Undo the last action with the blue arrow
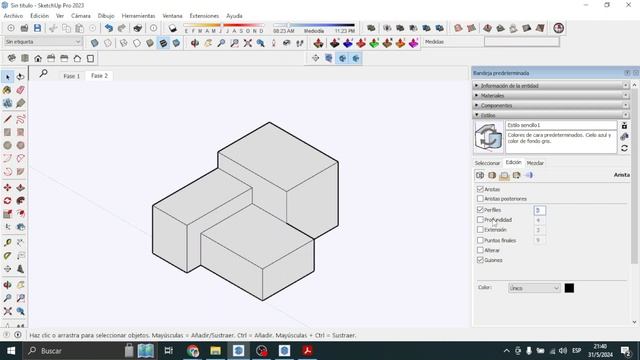The image size is (640, 360). pyautogui.click(x=109, y=28)
